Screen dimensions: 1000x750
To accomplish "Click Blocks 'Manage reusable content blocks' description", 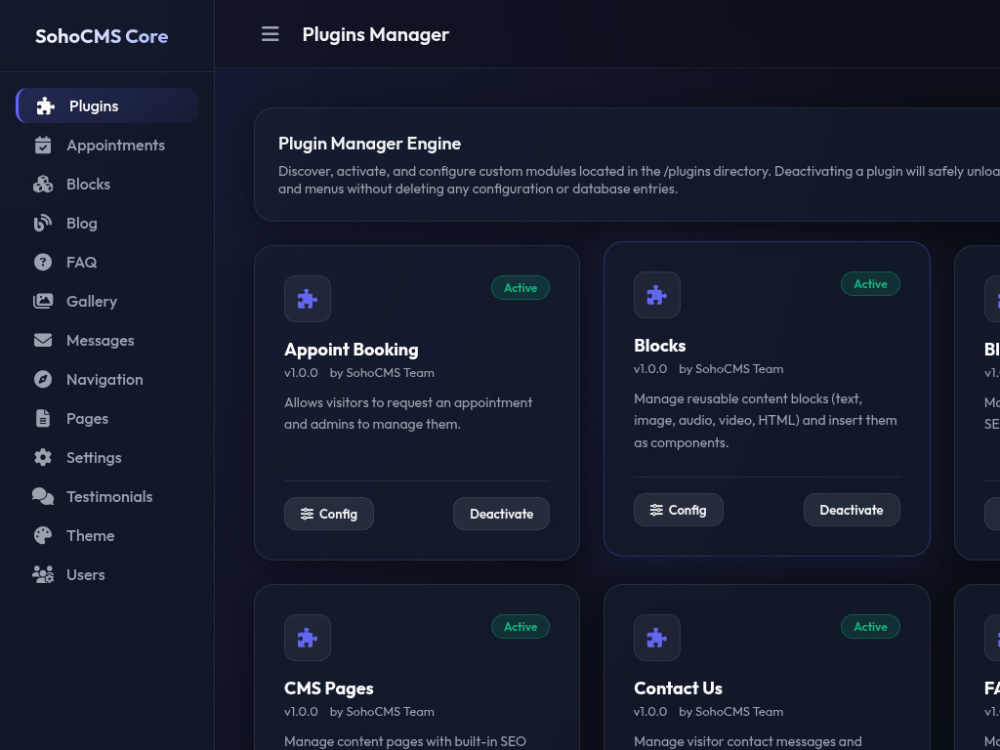I will (765, 420).
